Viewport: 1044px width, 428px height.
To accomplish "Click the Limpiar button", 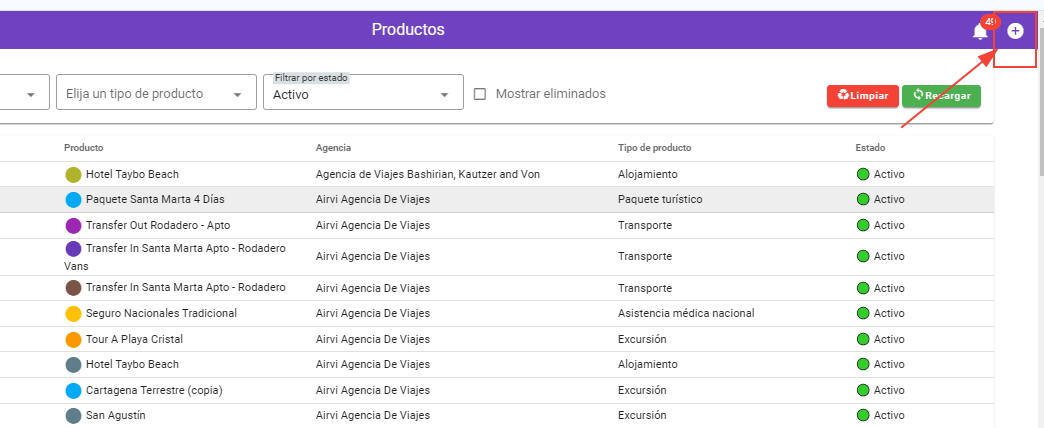I will (x=862, y=96).
